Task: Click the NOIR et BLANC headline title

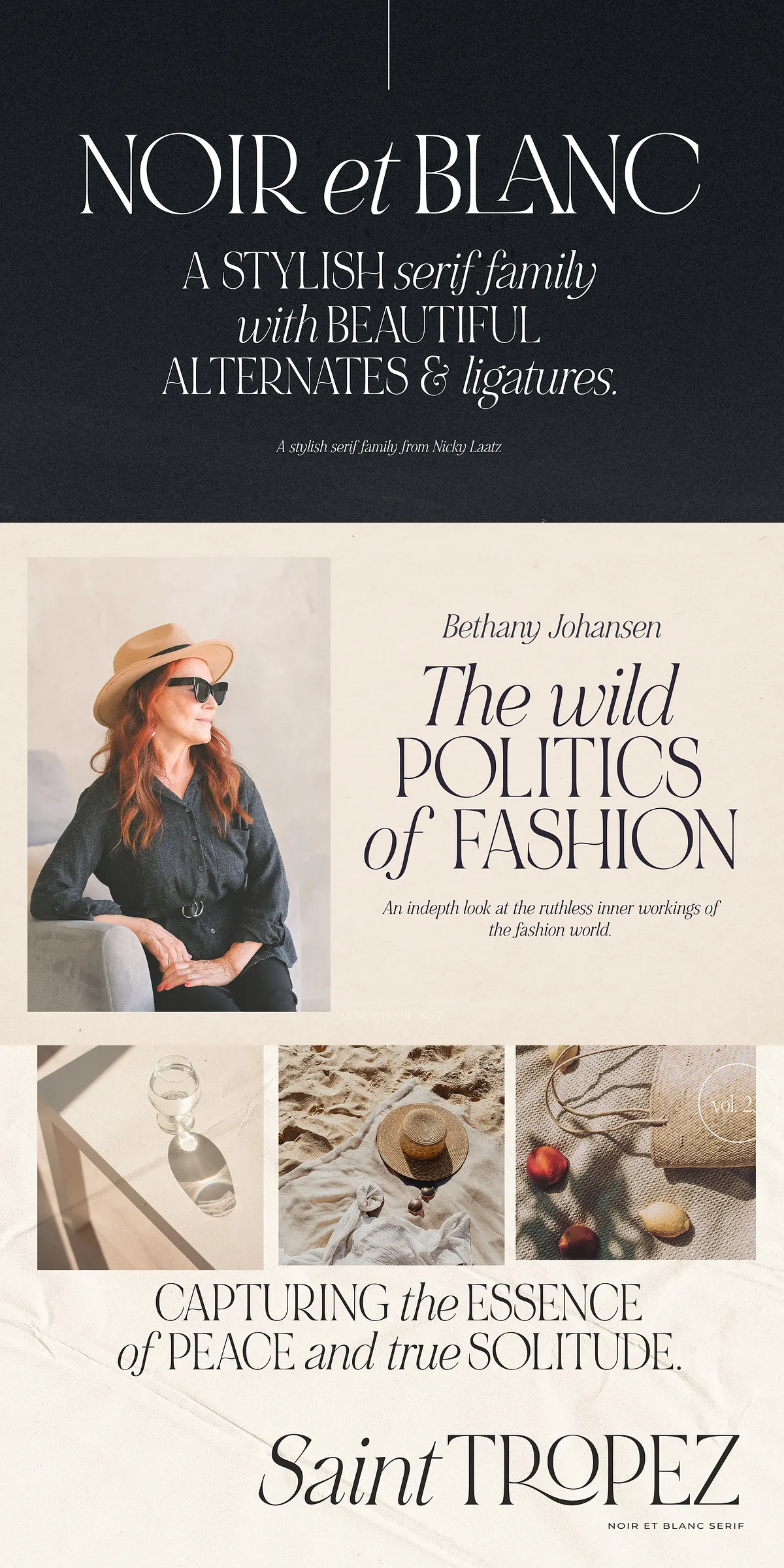Action: click(390, 174)
